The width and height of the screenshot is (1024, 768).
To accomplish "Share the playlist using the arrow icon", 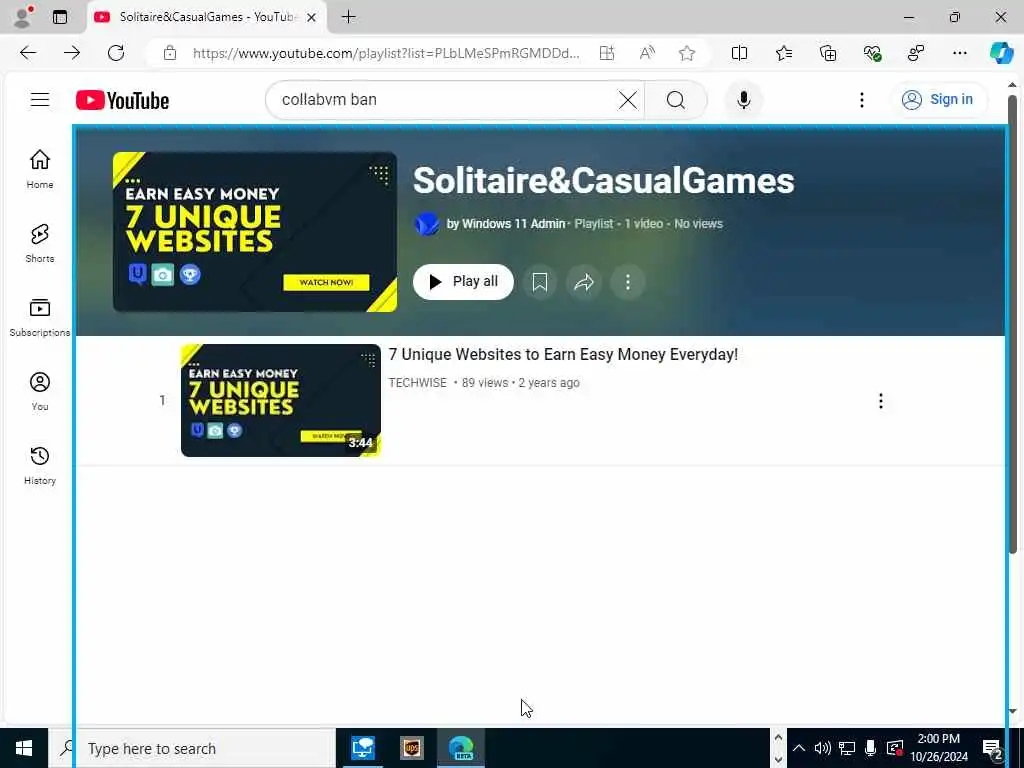I will [x=583, y=282].
